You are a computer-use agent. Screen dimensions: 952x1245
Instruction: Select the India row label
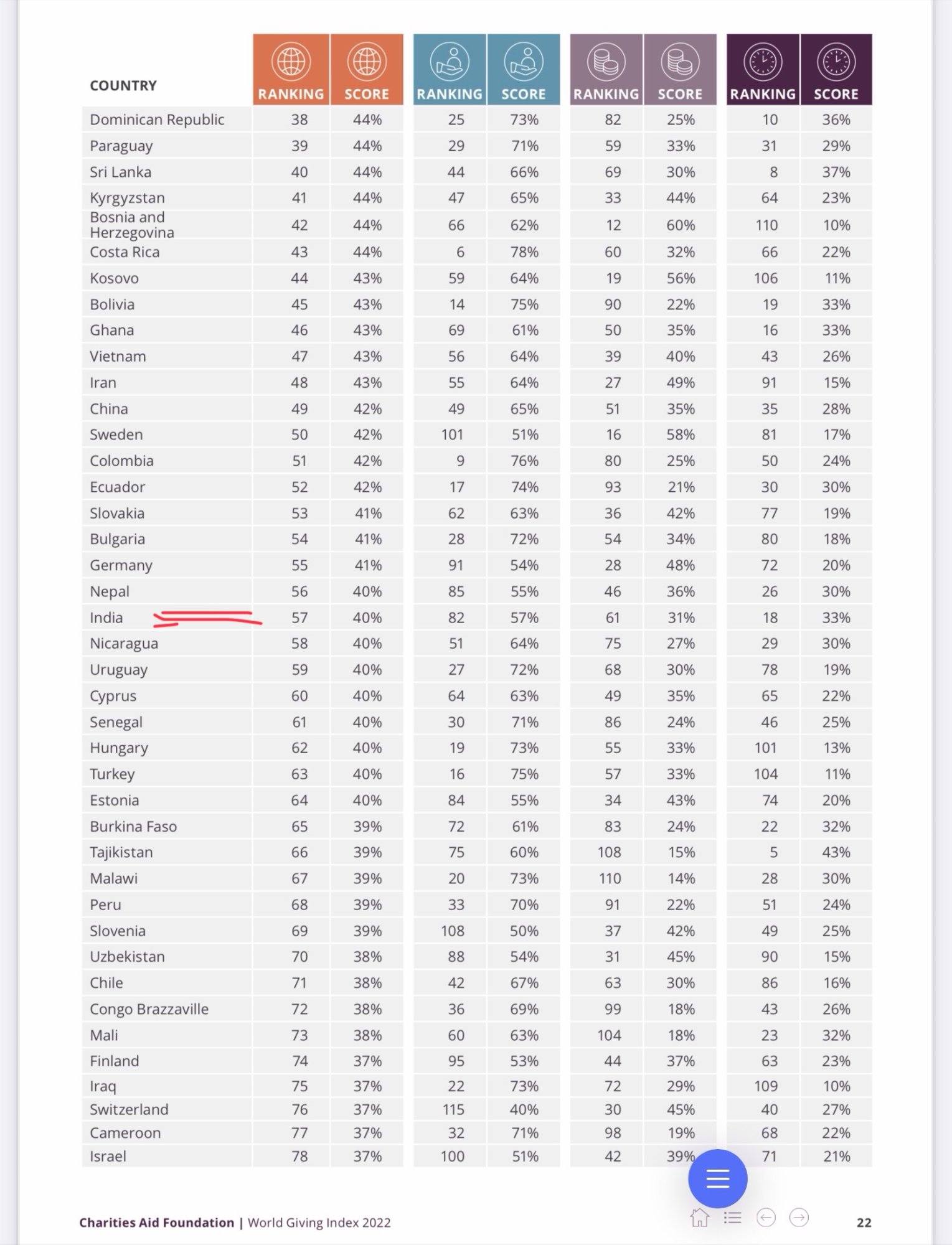[x=106, y=618]
